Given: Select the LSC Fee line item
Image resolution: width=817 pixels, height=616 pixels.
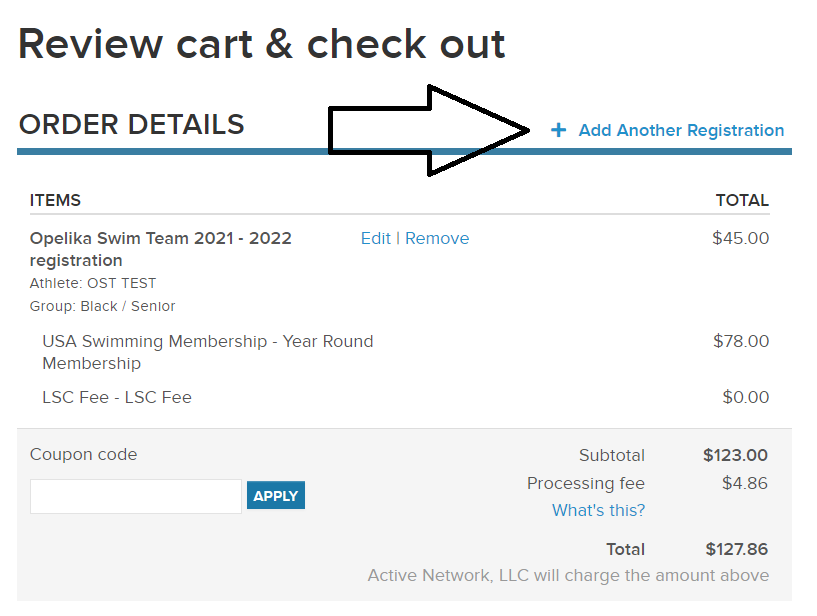Looking at the screenshot, I should click(x=117, y=397).
